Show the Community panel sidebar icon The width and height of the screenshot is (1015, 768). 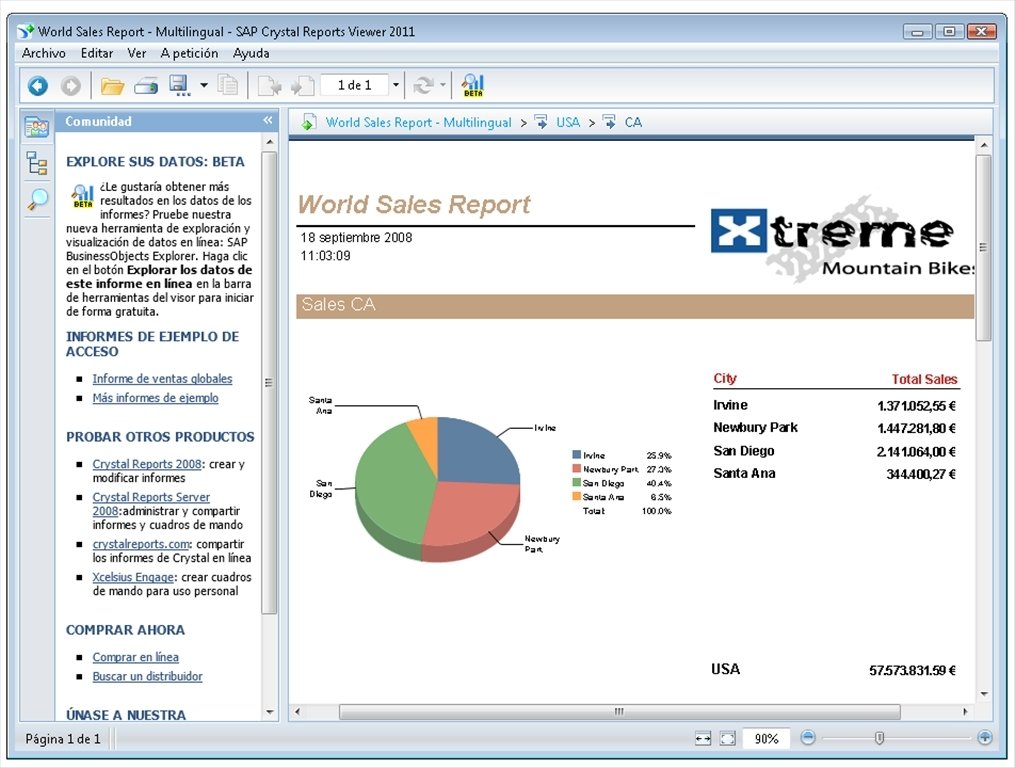tap(36, 126)
